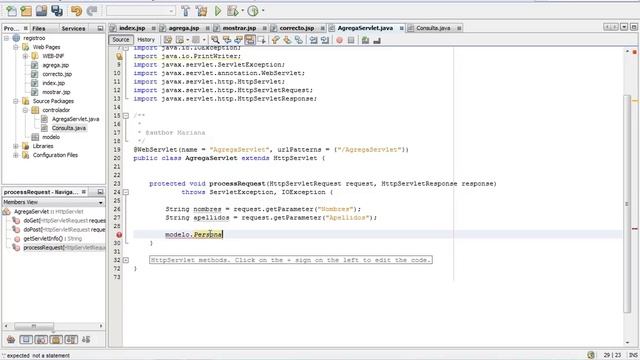The height and width of the screenshot is (360, 640).
Task: Click Next Bookmark icon
Action: pyautogui.click(x=287, y=40)
